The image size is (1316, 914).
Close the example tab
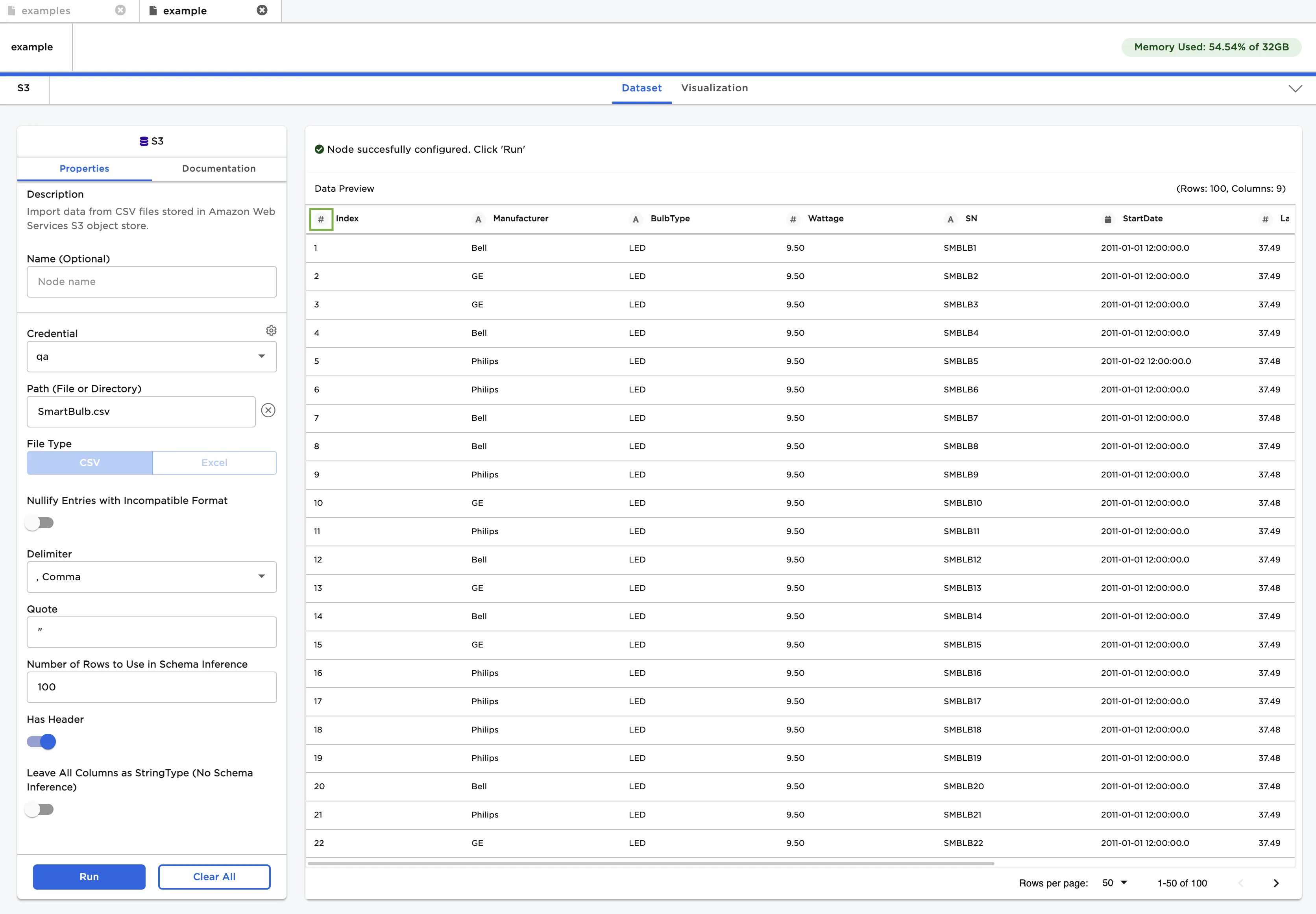click(x=262, y=10)
